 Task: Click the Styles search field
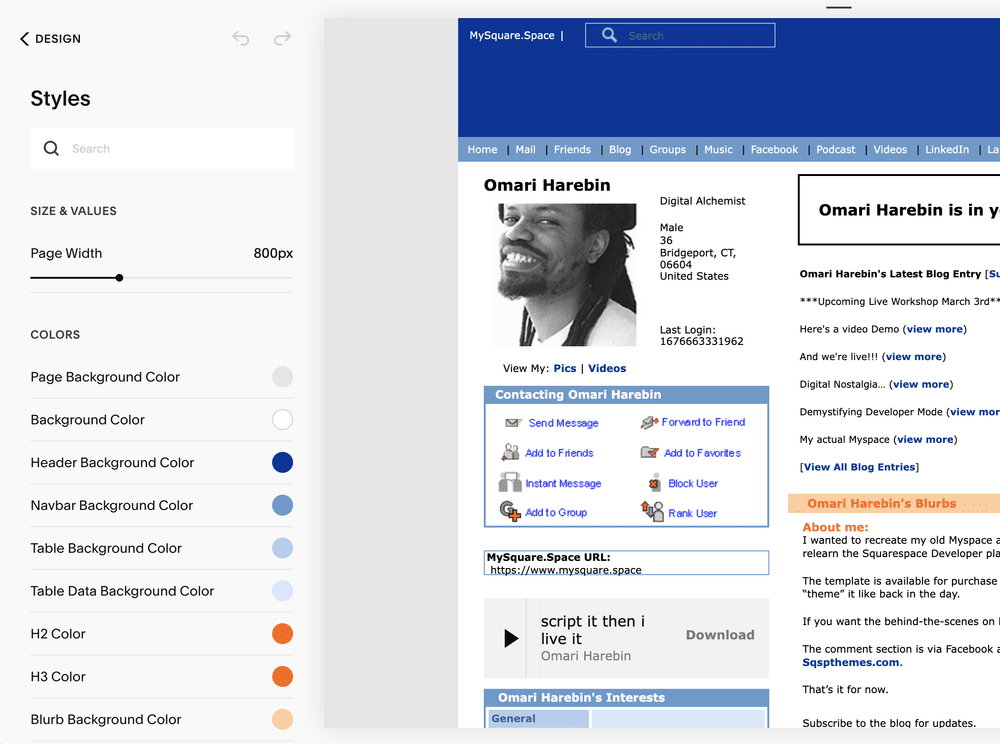(x=162, y=149)
